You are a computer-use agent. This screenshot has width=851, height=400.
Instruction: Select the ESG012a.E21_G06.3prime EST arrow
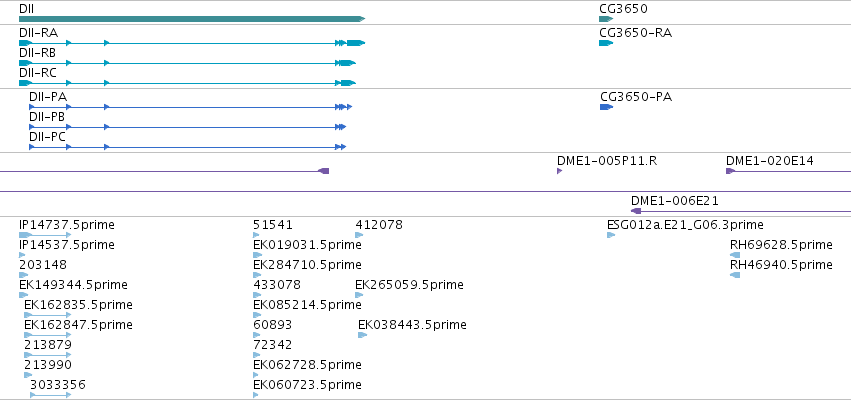[611, 235]
